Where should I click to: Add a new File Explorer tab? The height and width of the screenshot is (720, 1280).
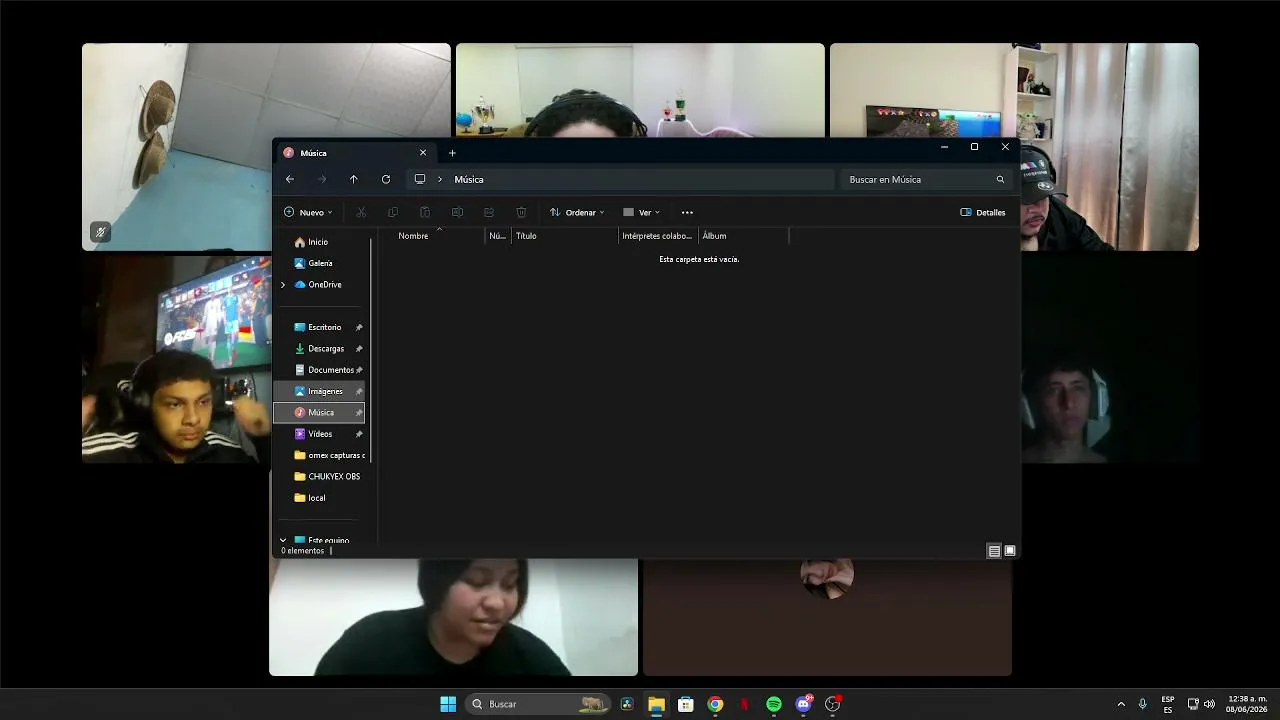coord(452,153)
